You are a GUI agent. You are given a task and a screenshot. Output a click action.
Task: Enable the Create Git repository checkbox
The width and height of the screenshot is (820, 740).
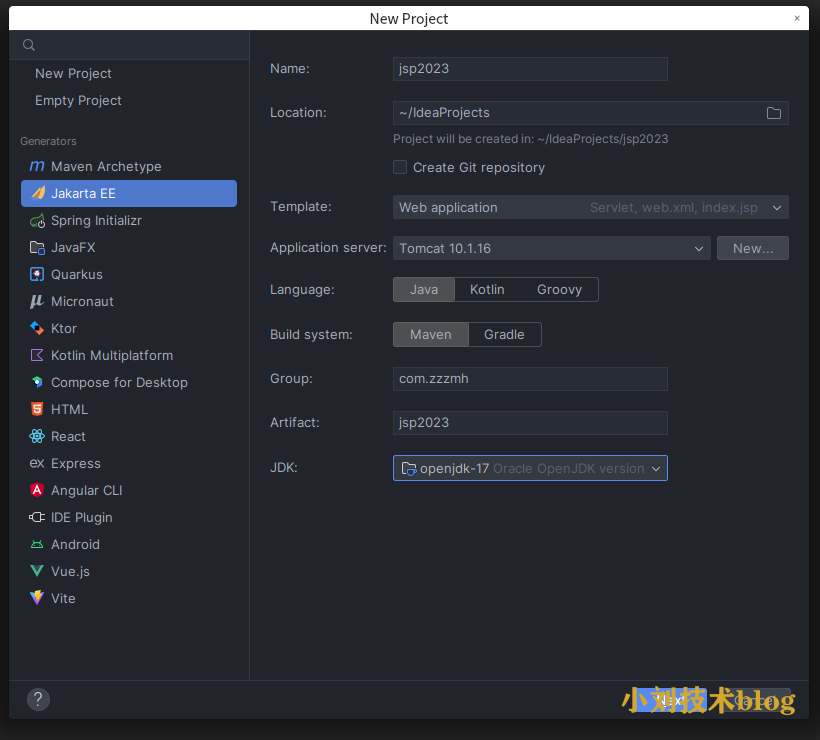(400, 167)
